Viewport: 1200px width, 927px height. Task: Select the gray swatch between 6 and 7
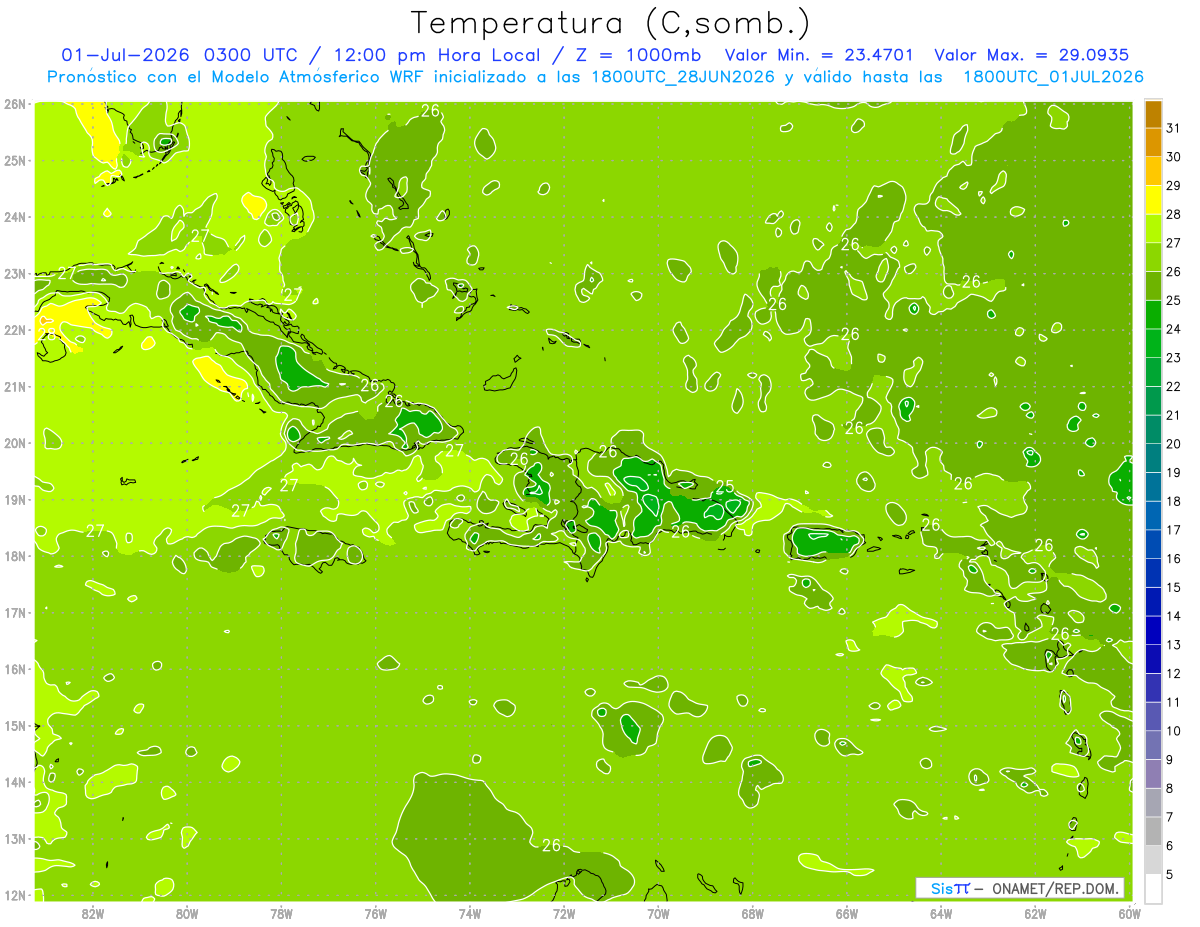pyautogui.click(x=1153, y=831)
